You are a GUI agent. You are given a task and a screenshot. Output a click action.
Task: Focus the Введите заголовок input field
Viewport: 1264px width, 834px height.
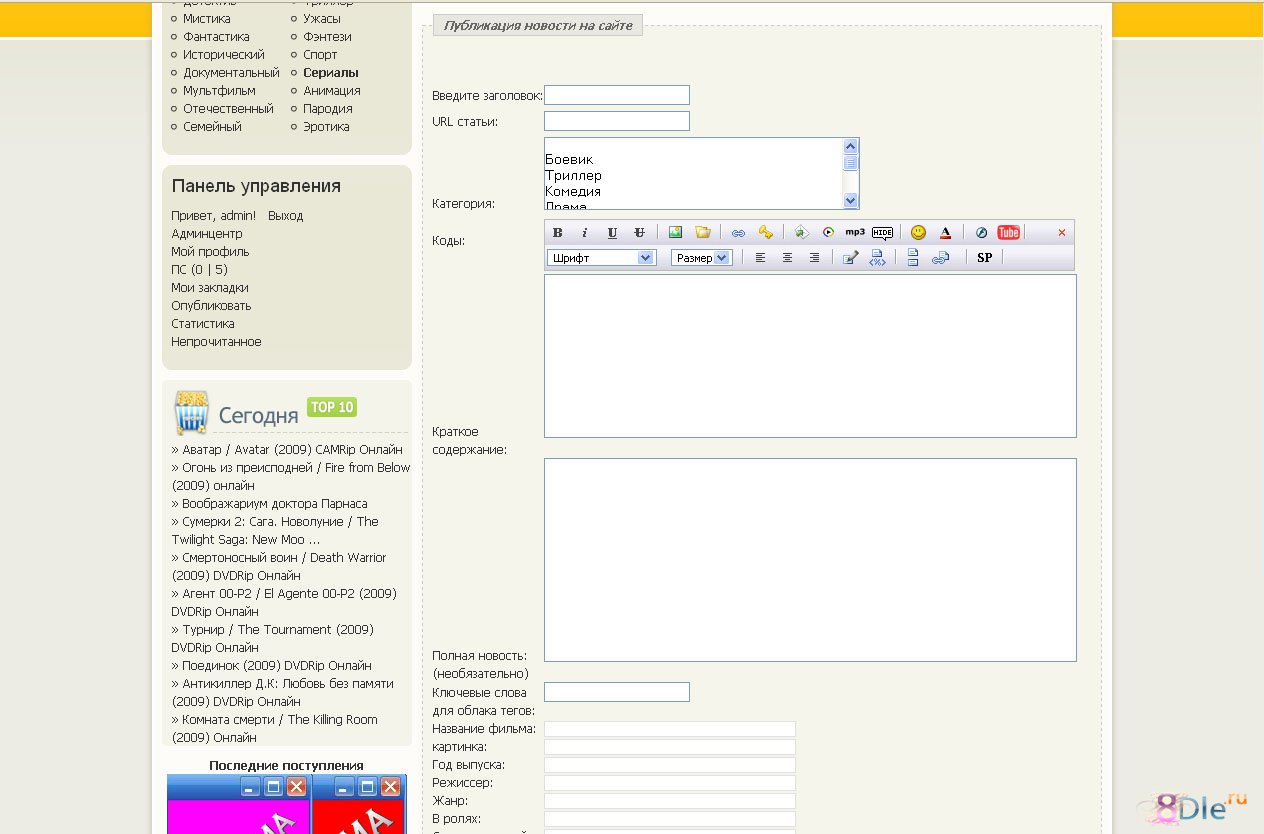617,95
